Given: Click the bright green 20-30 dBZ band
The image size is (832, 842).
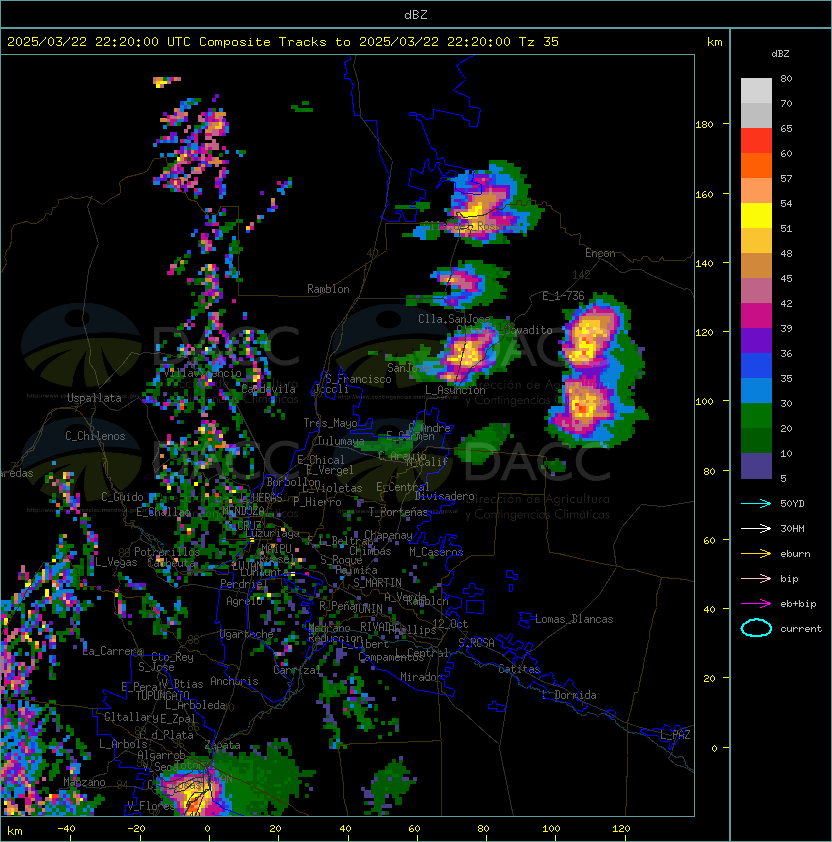Looking at the screenshot, I should [756, 416].
